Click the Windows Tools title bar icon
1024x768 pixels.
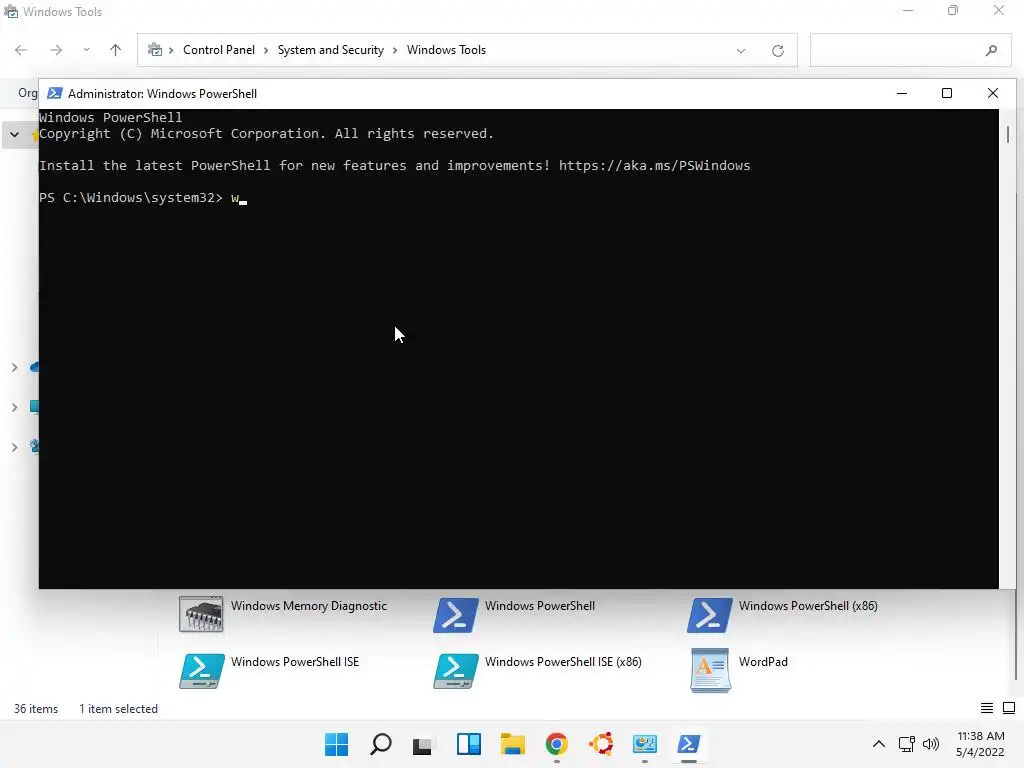pos(11,11)
